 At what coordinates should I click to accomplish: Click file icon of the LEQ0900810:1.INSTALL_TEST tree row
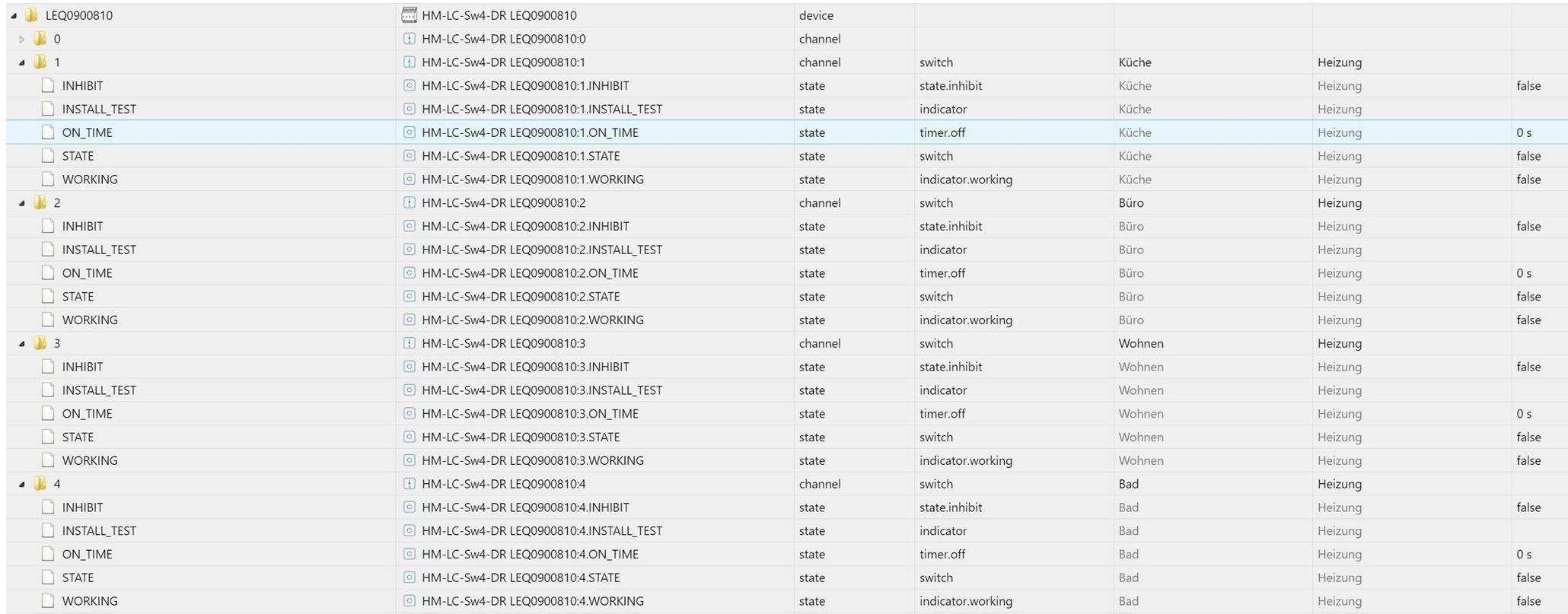pos(48,109)
